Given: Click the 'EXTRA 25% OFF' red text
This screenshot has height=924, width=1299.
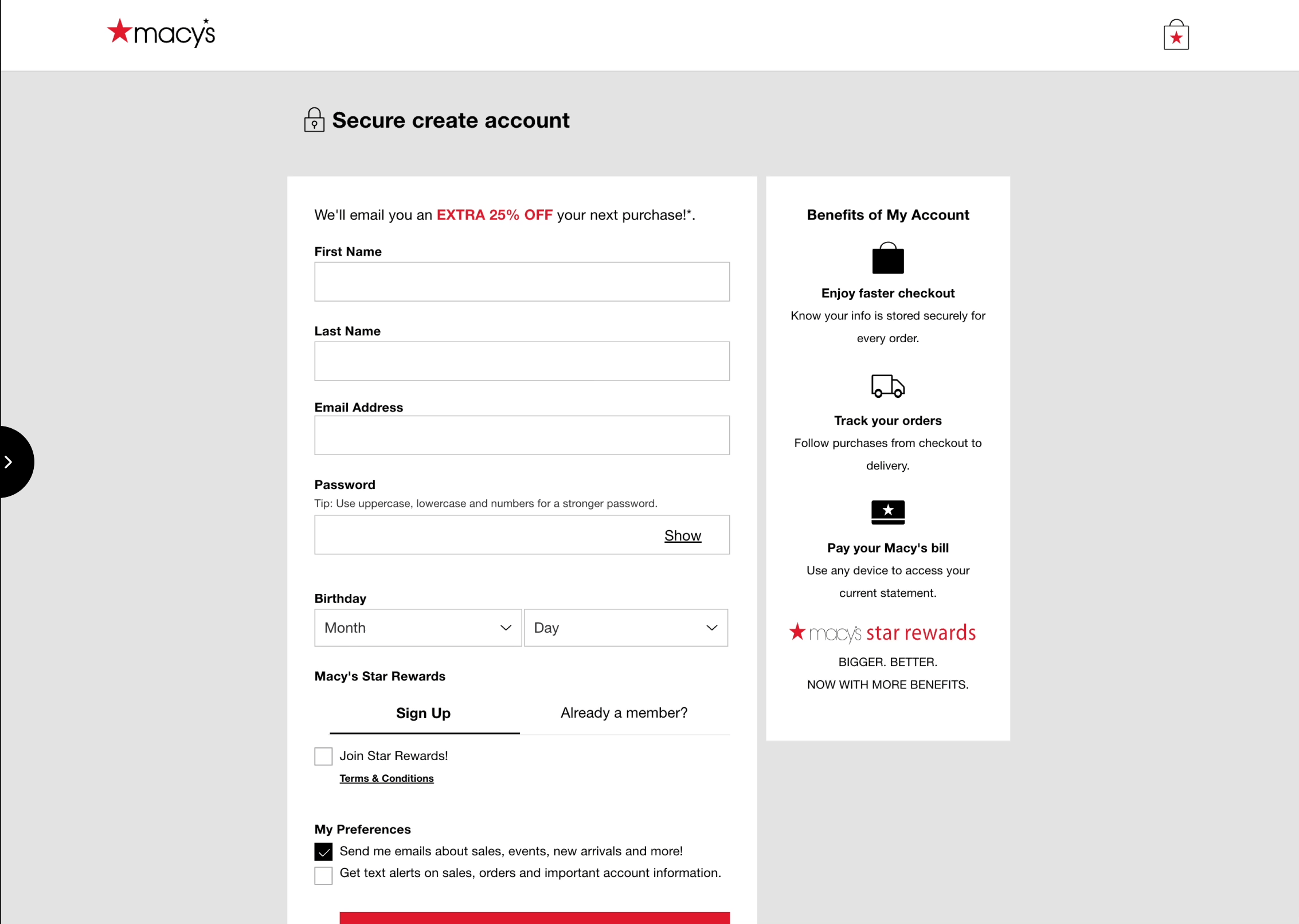Looking at the screenshot, I should click(494, 215).
